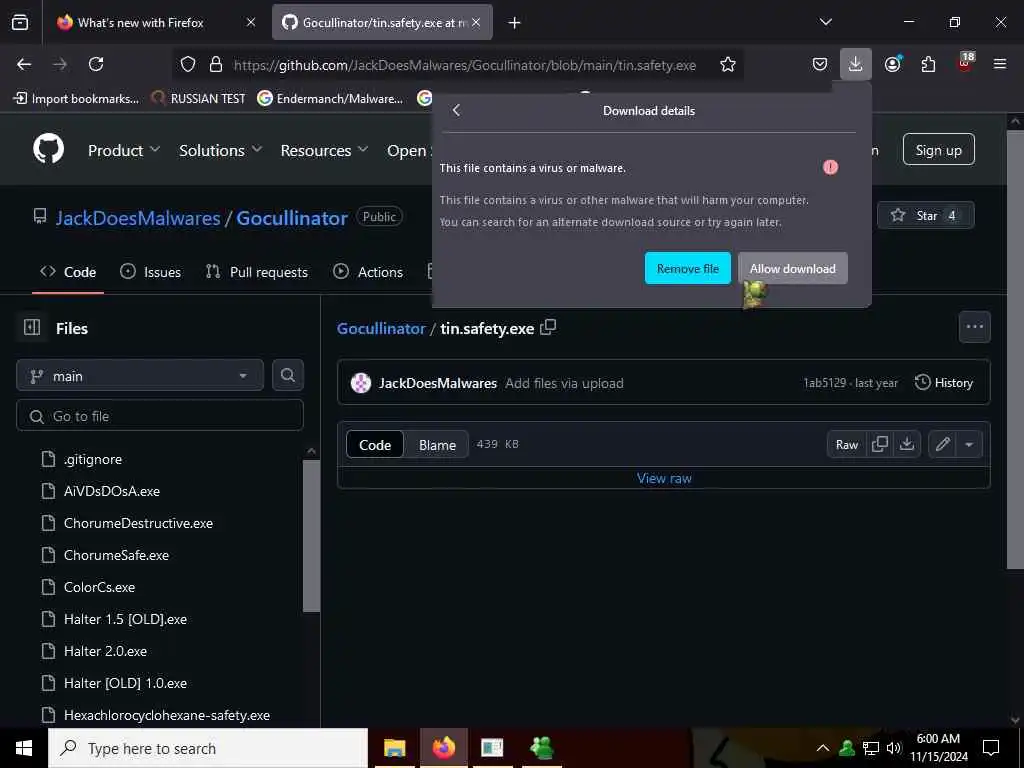This screenshot has width=1024, height=768.
Task: Open the Firefox View button
Action: coord(20,23)
